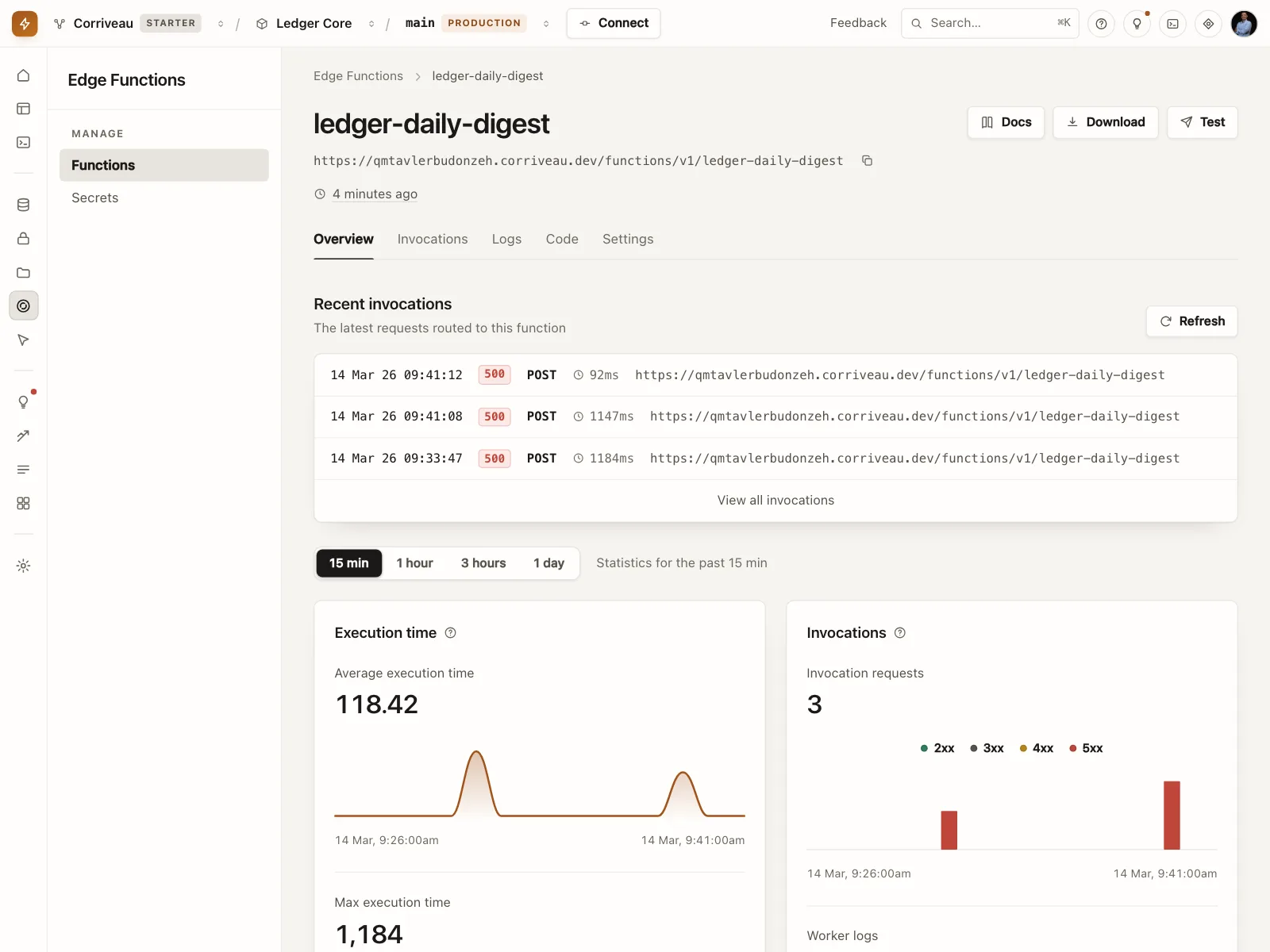The image size is (1270, 952).
Task: Switch to the Invocations tab
Action: tap(433, 240)
